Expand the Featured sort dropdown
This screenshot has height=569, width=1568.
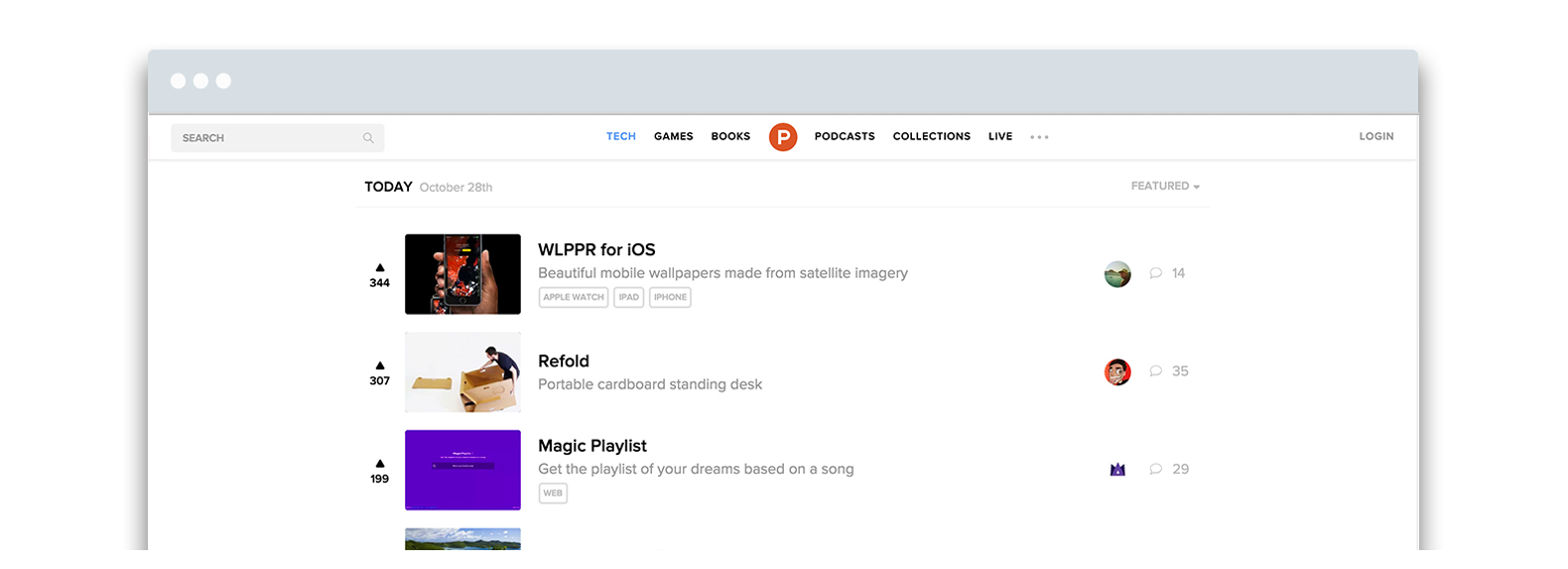tap(1165, 186)
